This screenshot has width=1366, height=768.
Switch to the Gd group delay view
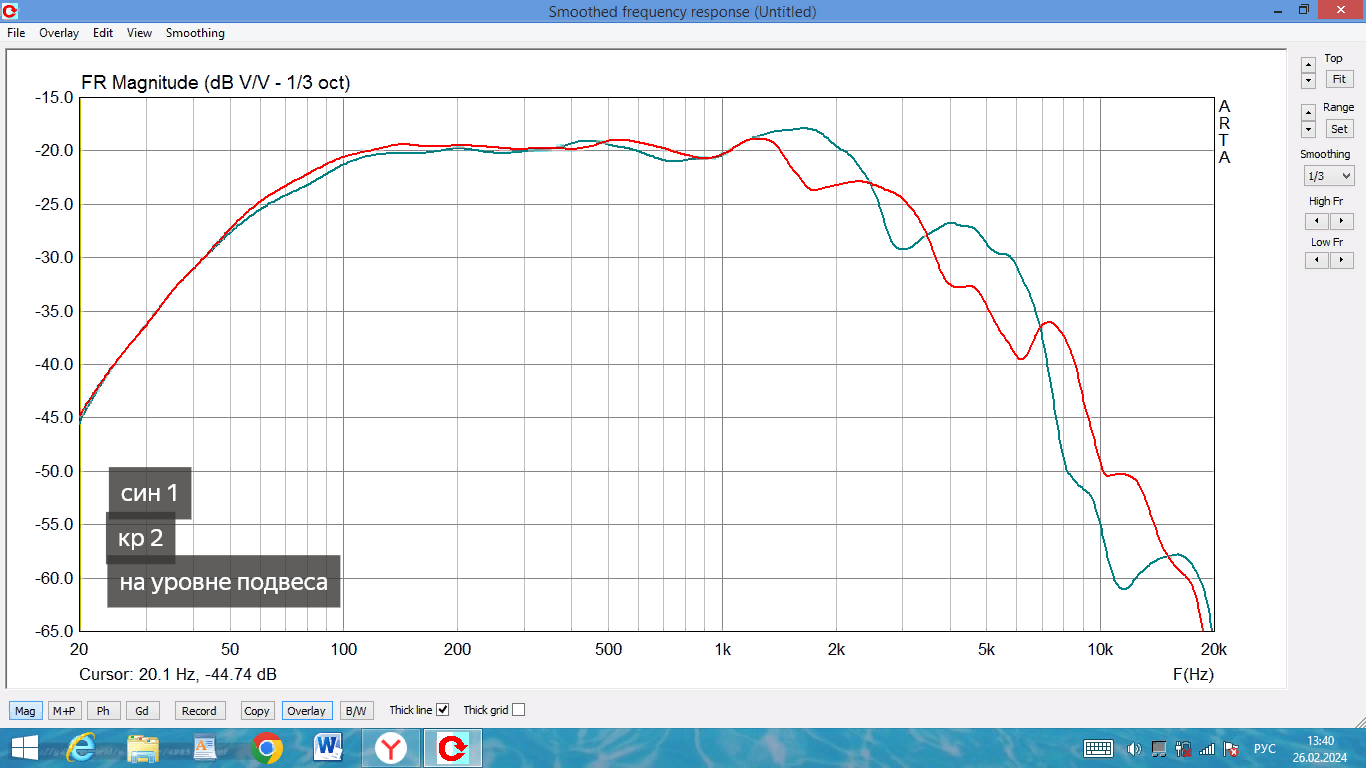point(142,711)
